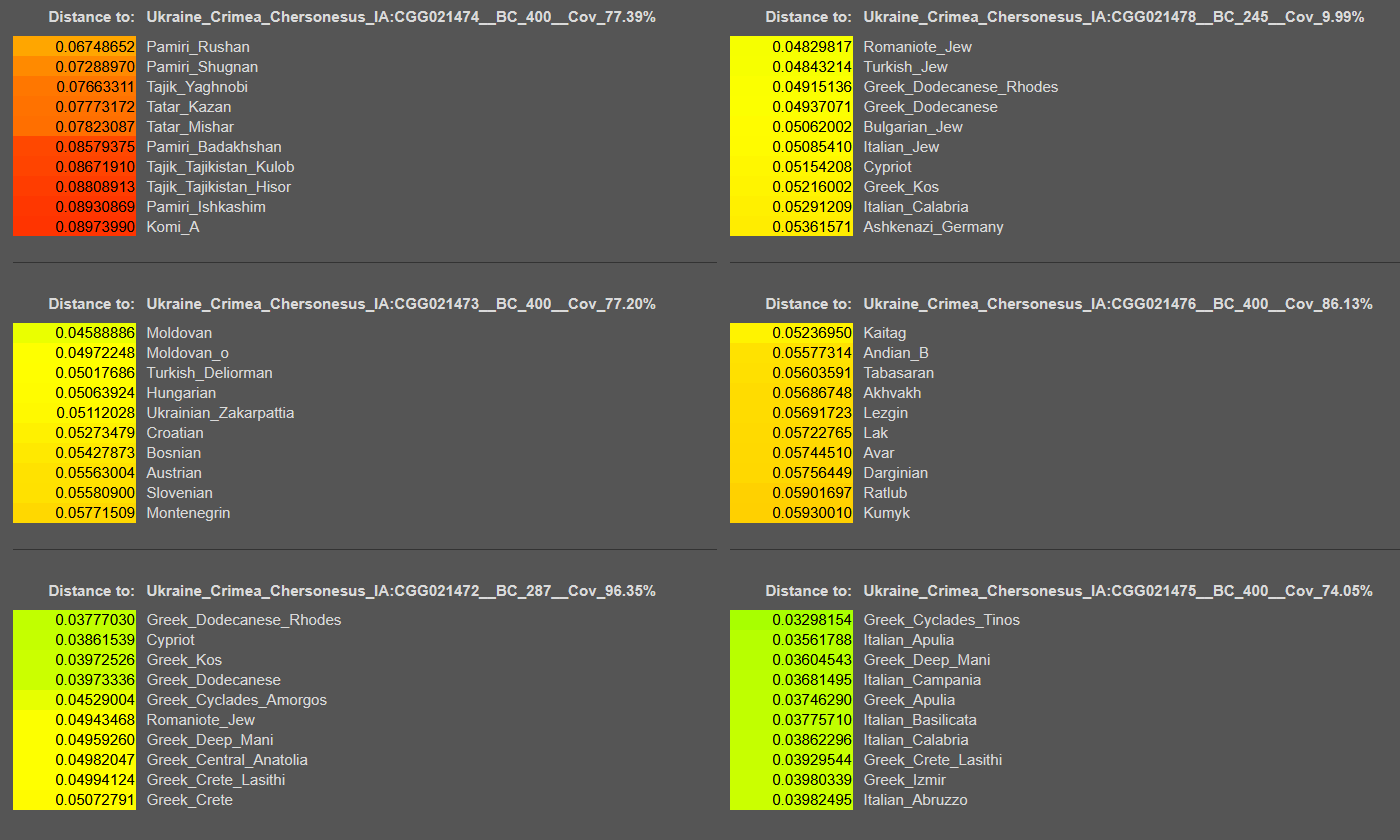Pick the Tatar_Kazan entry
Image resolution: width=1400 pixels, height=840 pixels.
coord(189,107)
